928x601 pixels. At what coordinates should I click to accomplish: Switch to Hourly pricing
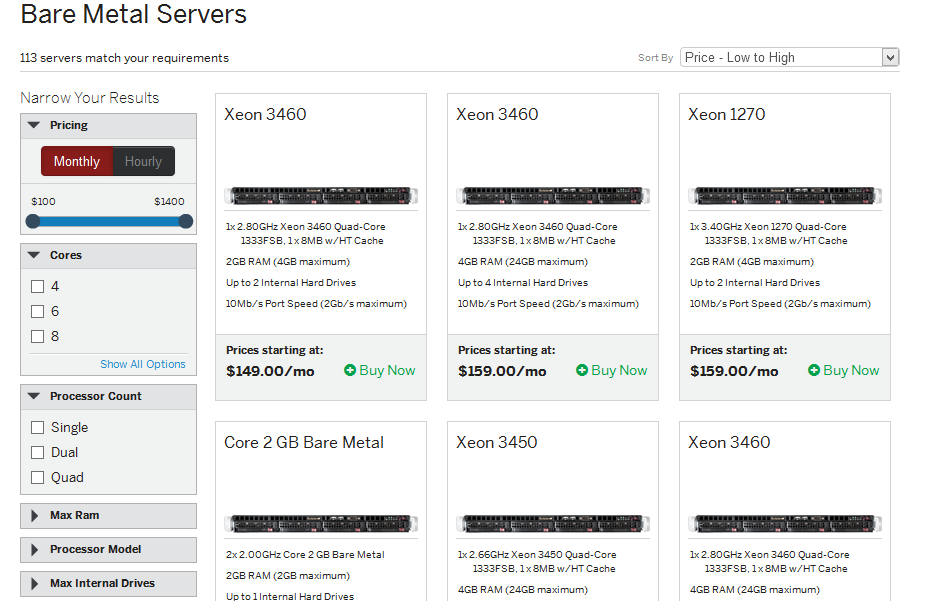pyautogui.click(x=143, y=161)
